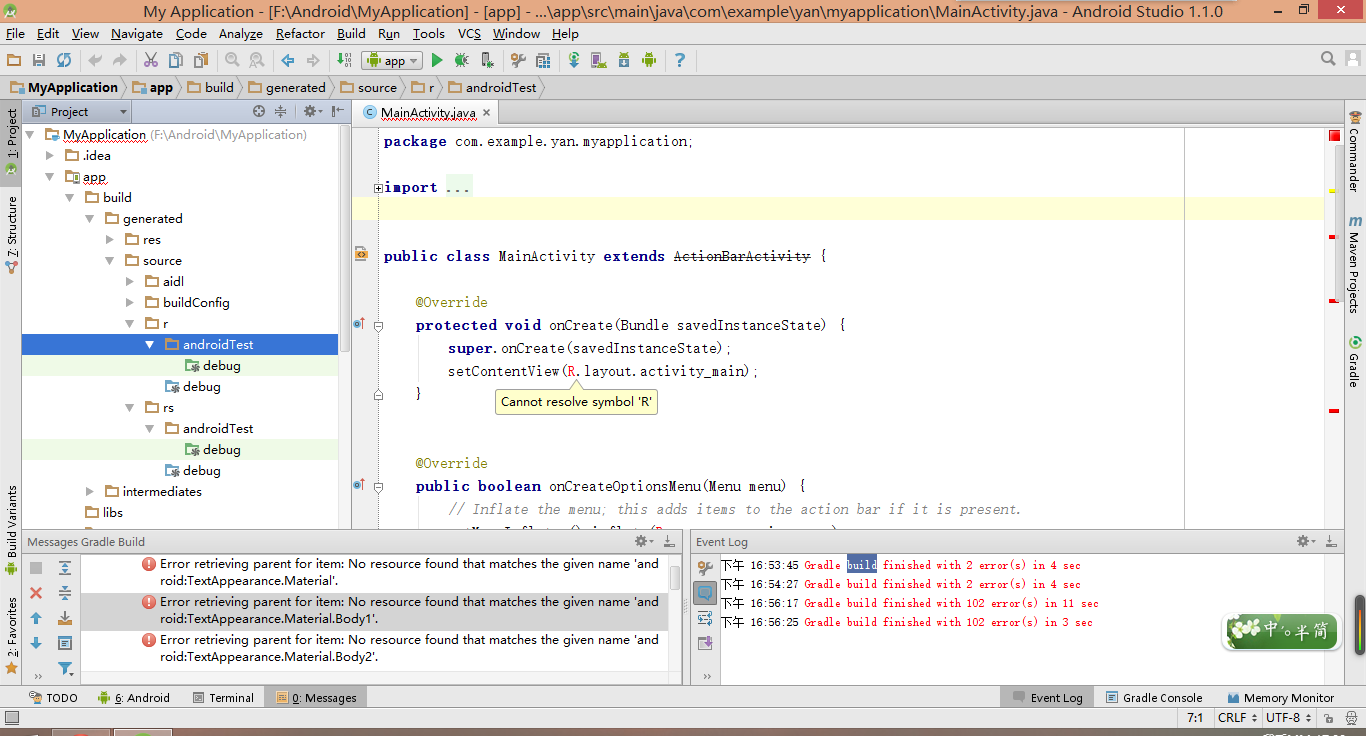Toggle the Commander side panel button
Viewport: 1366px width, 736px height.
click(1355, 151)
